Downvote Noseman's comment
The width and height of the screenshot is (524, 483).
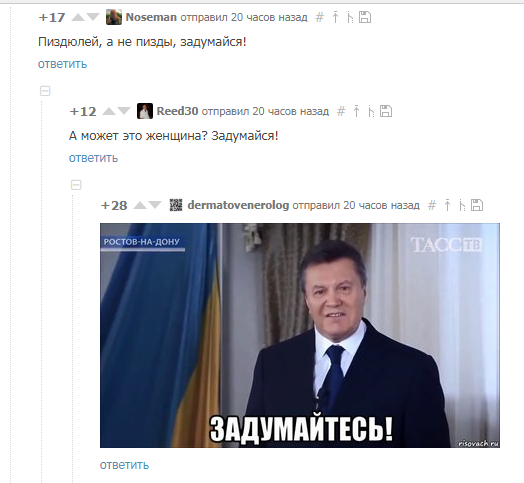(x=93, y=17)
